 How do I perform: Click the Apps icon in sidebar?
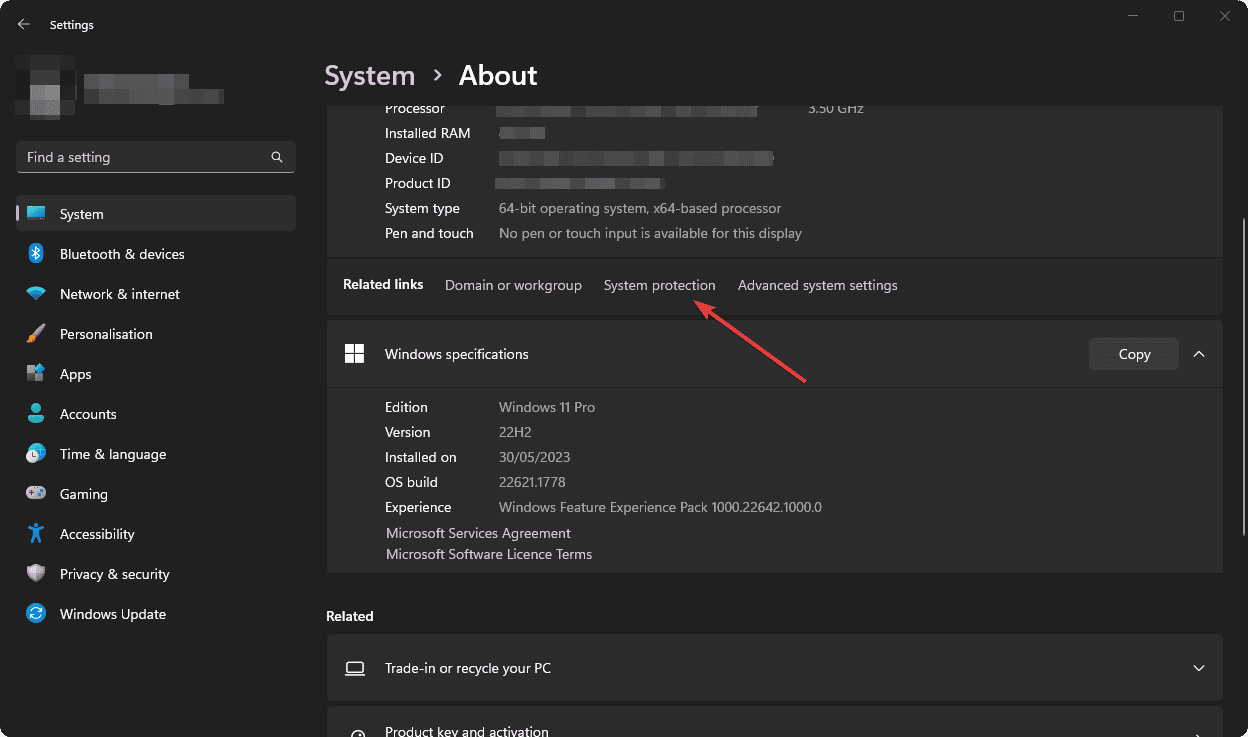tap(36, 373)
